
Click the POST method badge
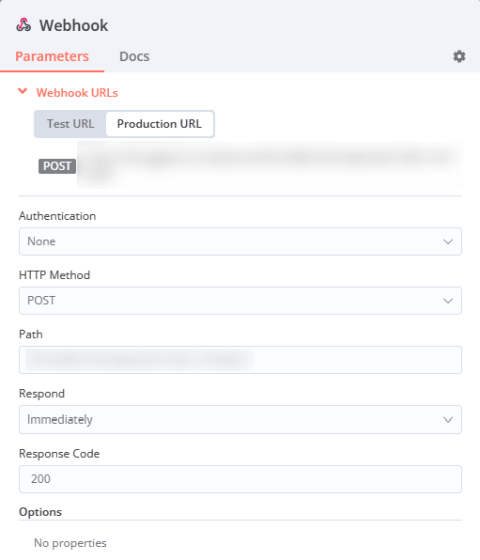57,166
